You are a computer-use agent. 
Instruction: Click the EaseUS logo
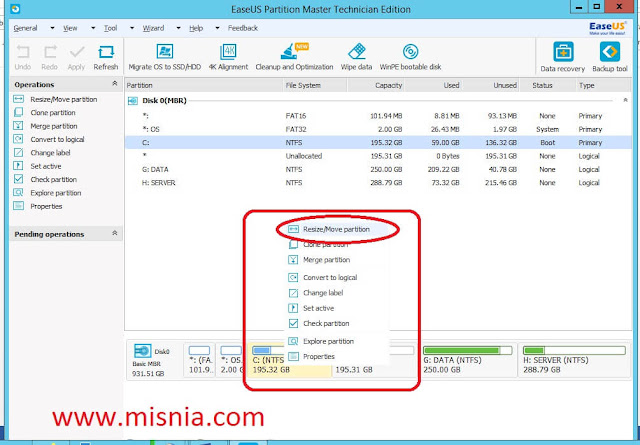pyautogui.click(x=607, y=28)
